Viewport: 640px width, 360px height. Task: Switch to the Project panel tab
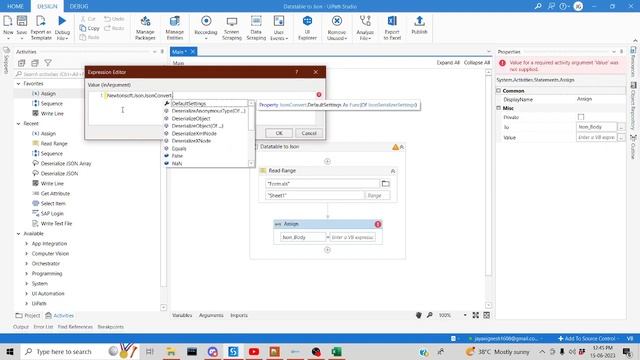coord(27,316)
